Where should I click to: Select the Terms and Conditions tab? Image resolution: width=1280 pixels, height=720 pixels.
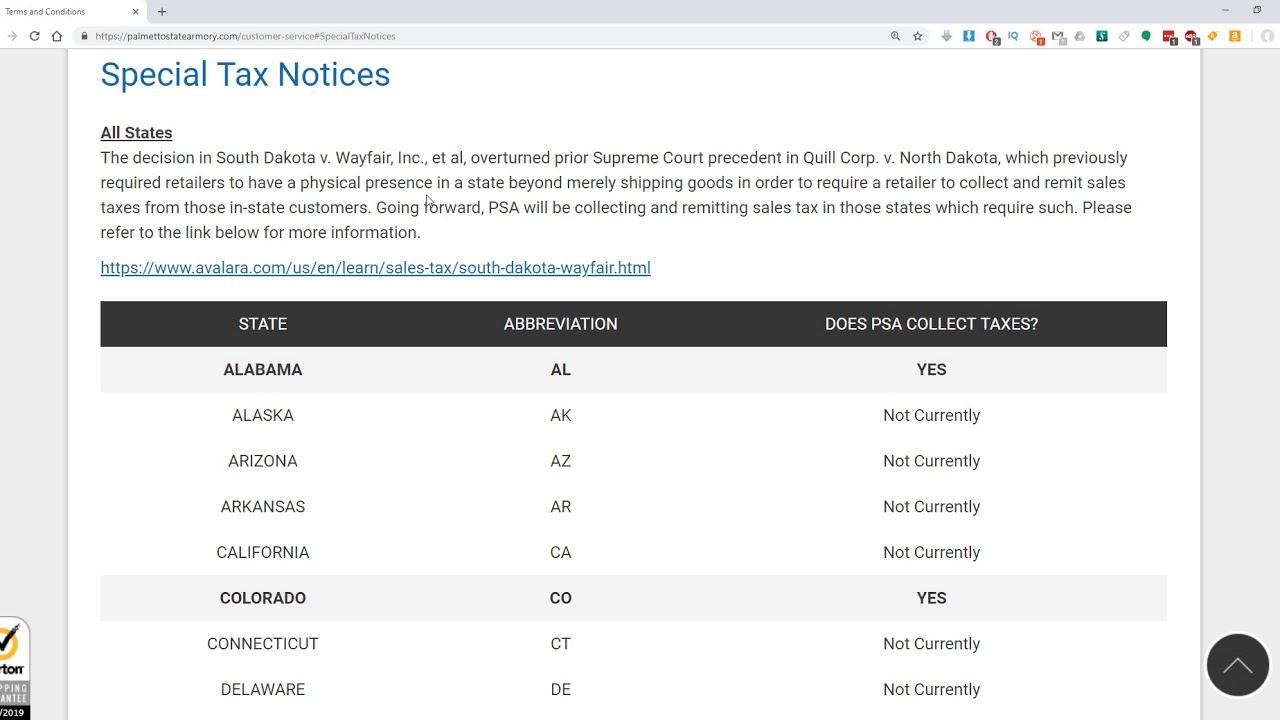60,12
